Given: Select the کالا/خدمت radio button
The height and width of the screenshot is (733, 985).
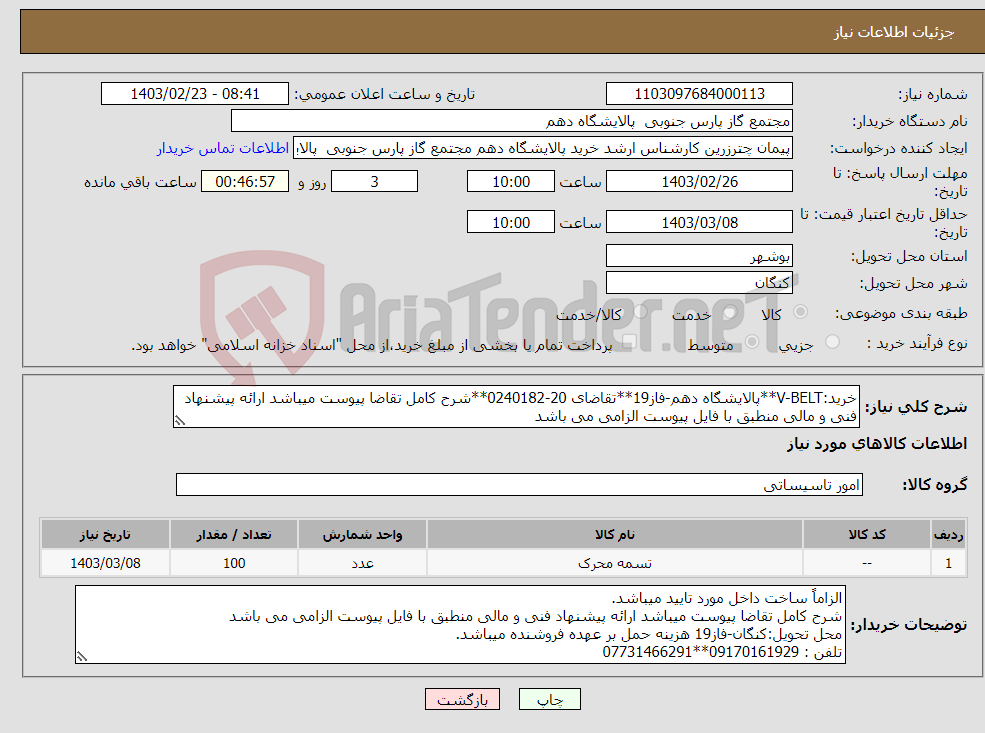Looking at the screenshot, I should [x=640, y=312].
